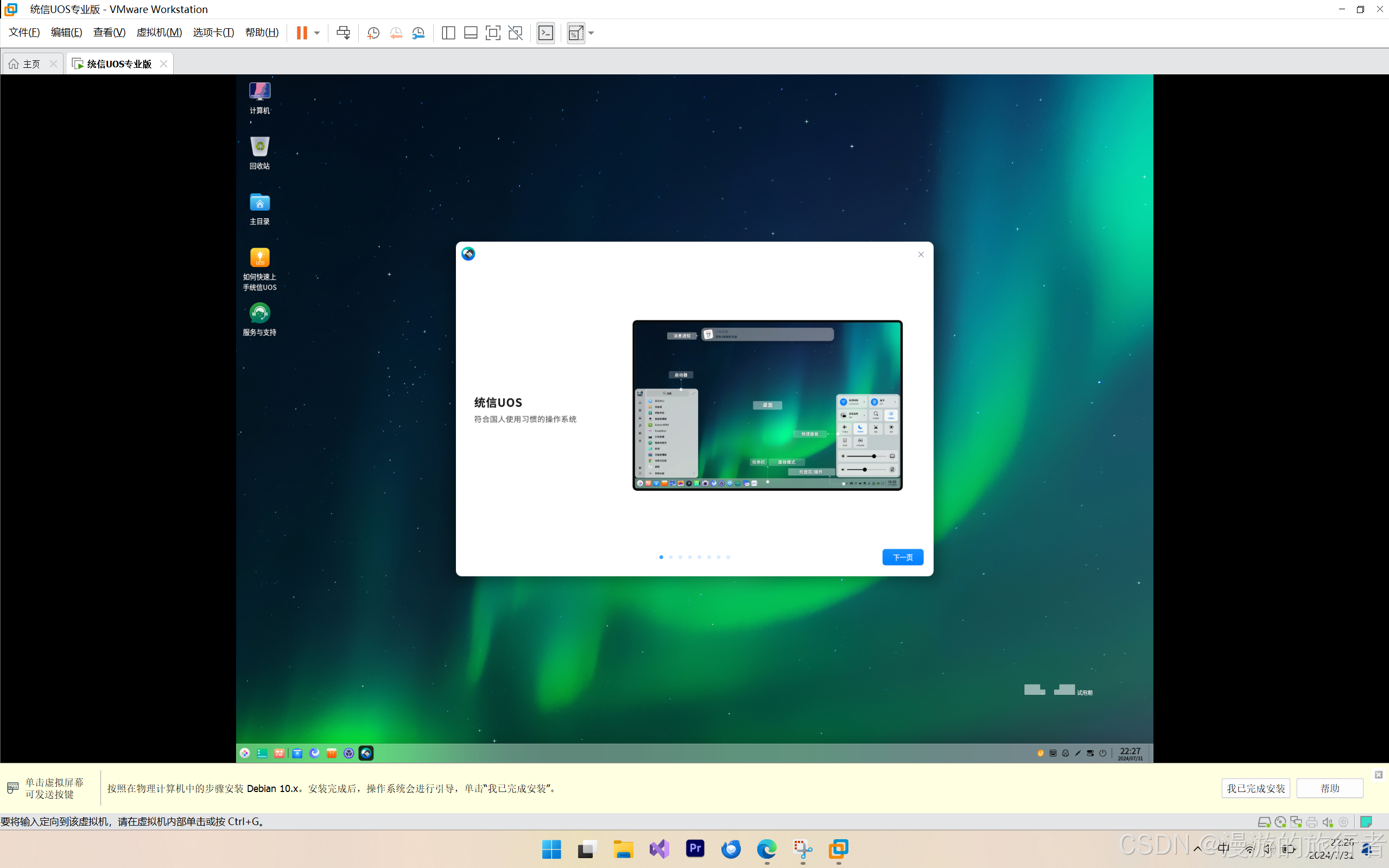The width and height of the screenshot is (1389, 868).
Task: Open File Explorer from Windows taskbar
Action: [x=623, y=849]
